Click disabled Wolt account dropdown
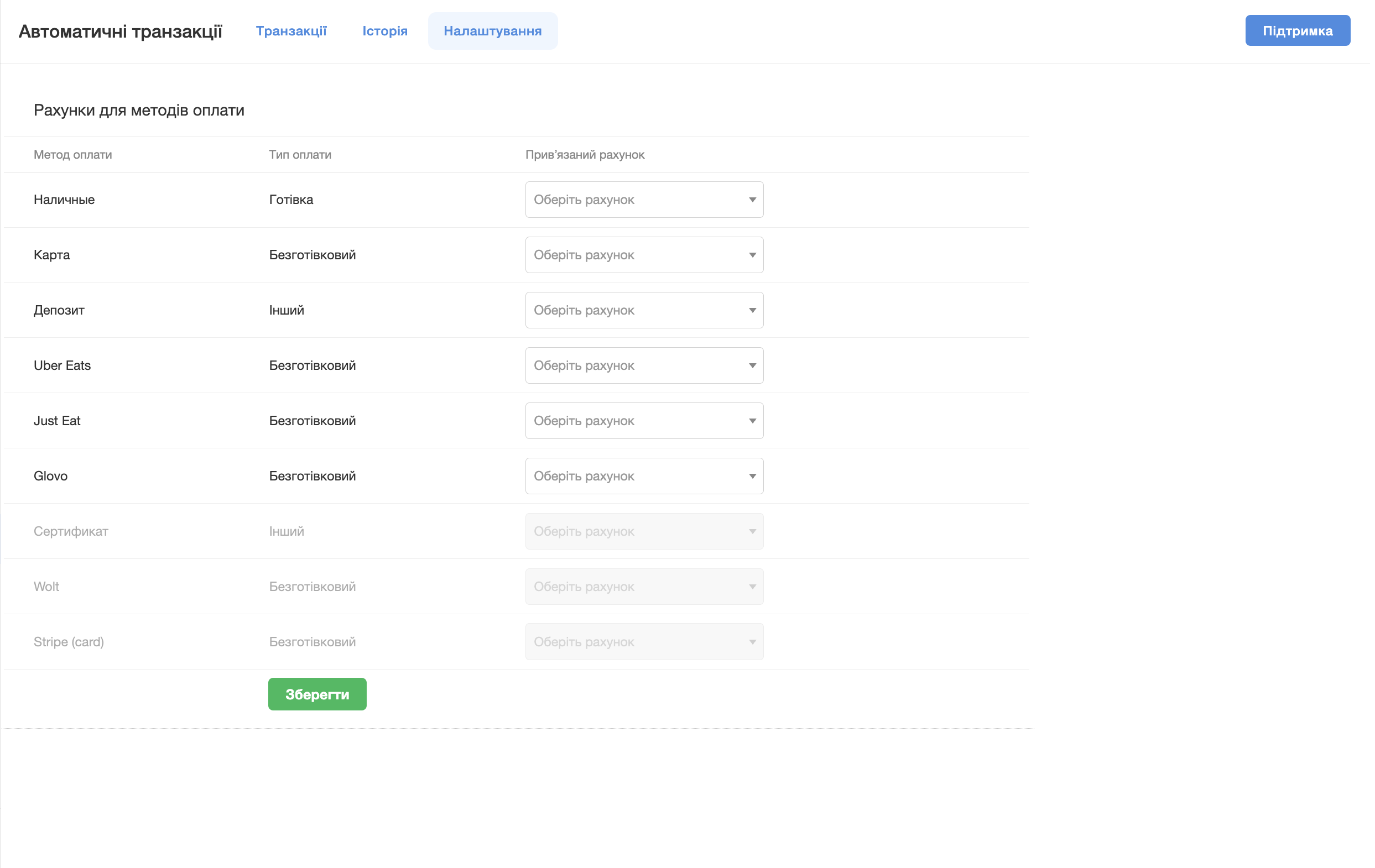This screenshot has height=868, width=1375. coord(644,587)
